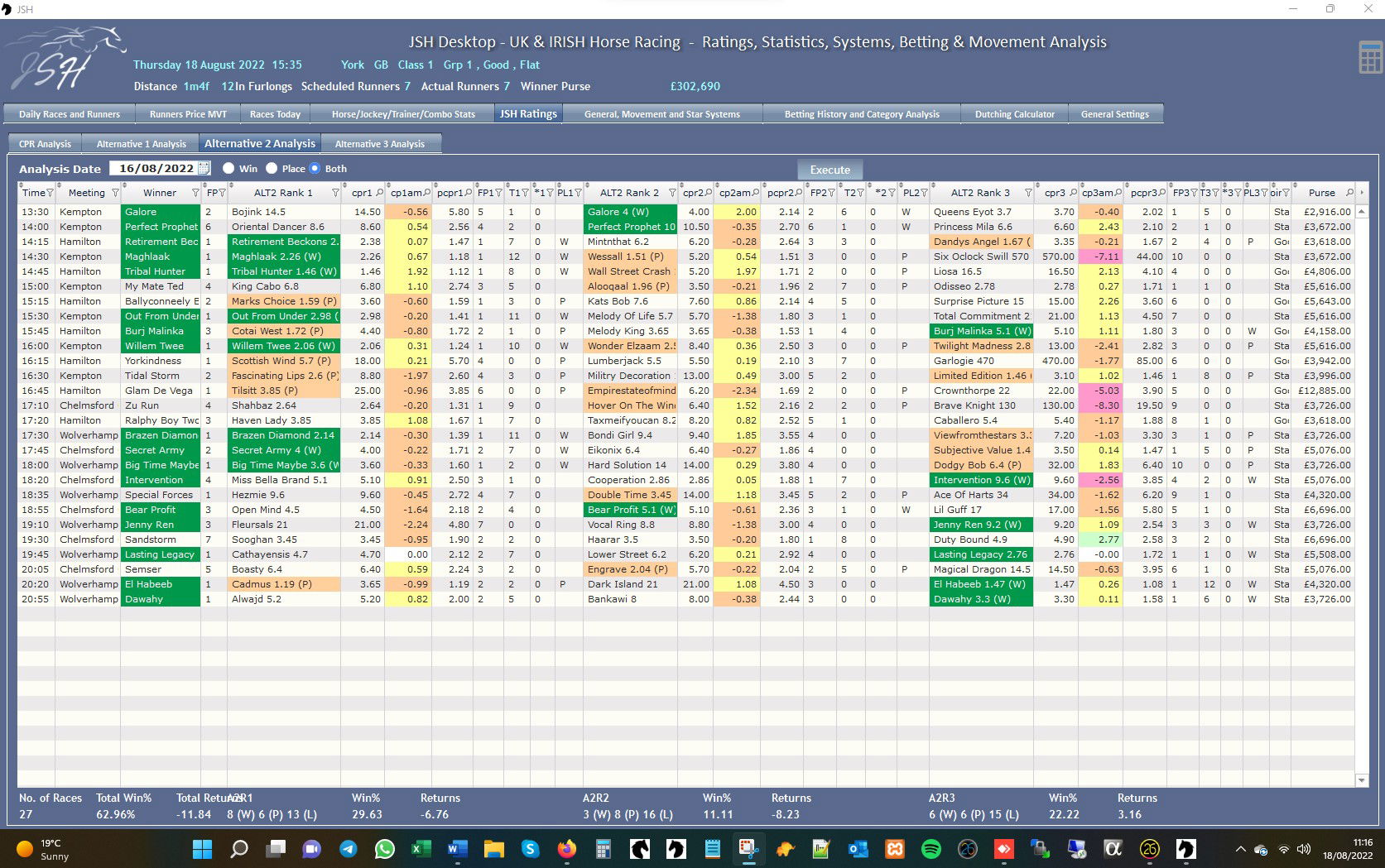The image size is (1385, 868).
Task: Open the calendar picker beside Analysis Date
Action: (x=204, y=168)
